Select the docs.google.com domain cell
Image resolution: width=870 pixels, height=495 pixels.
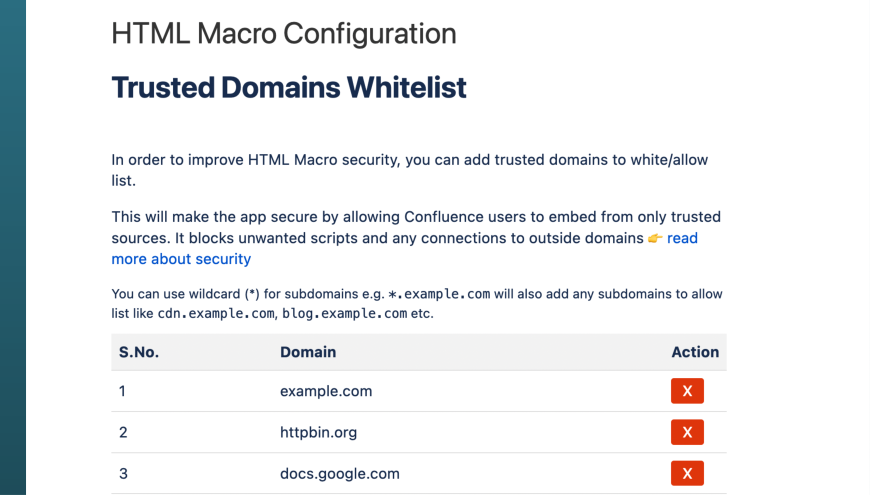340,473
